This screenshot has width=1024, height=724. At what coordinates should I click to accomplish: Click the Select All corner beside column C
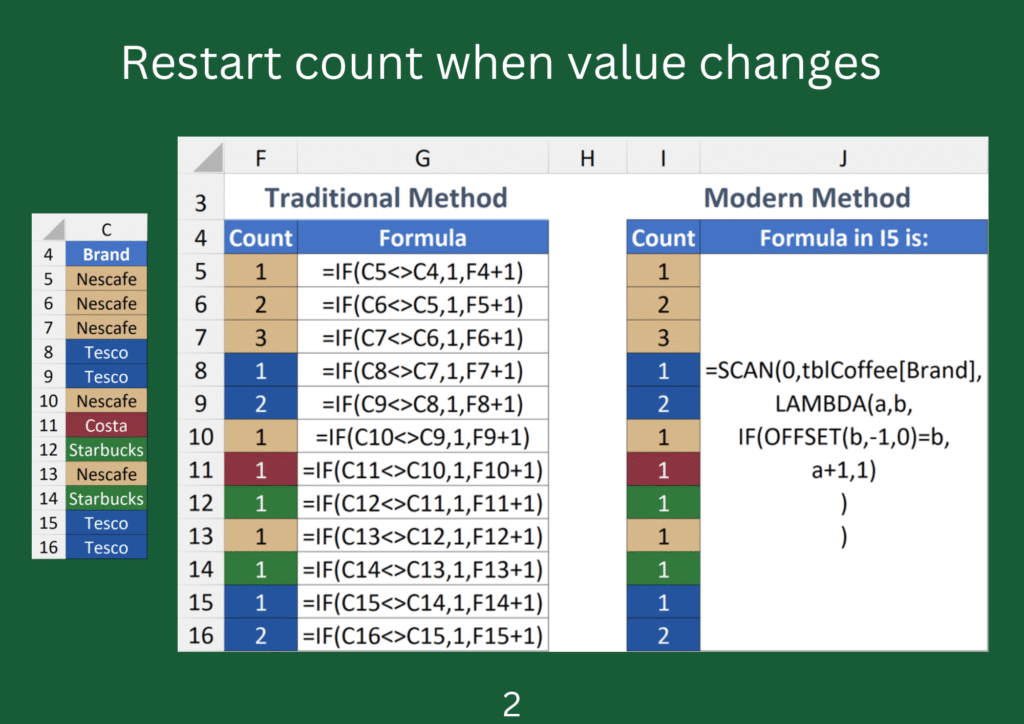click(49, 229)
